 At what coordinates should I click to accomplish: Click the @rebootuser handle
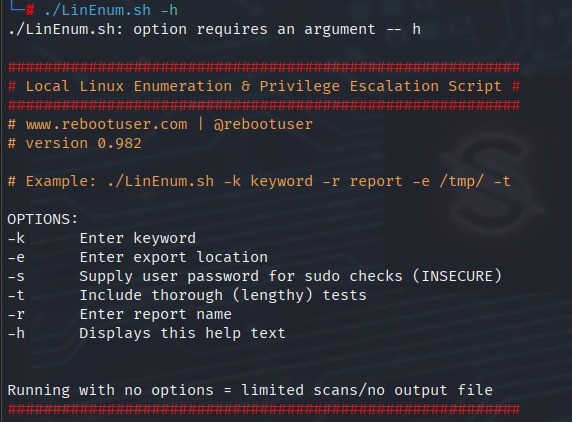pos(263,124)
